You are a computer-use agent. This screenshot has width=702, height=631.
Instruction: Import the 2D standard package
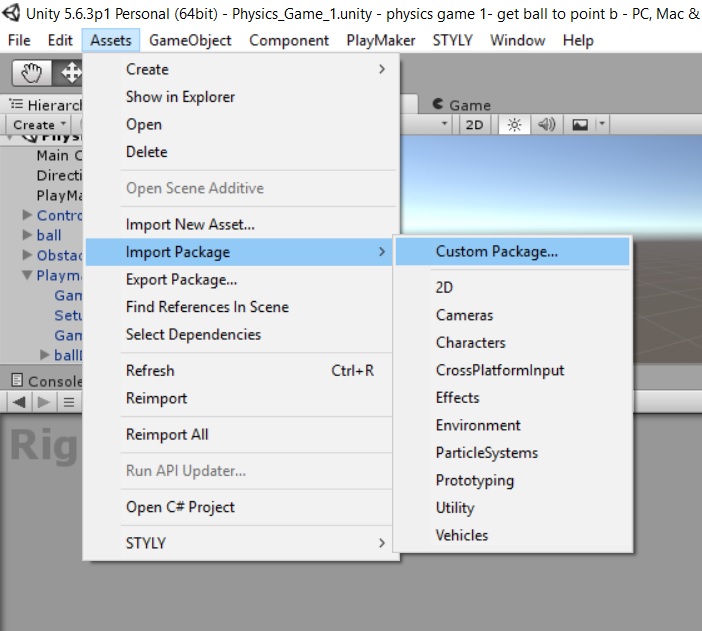click(x=513, y=288)
